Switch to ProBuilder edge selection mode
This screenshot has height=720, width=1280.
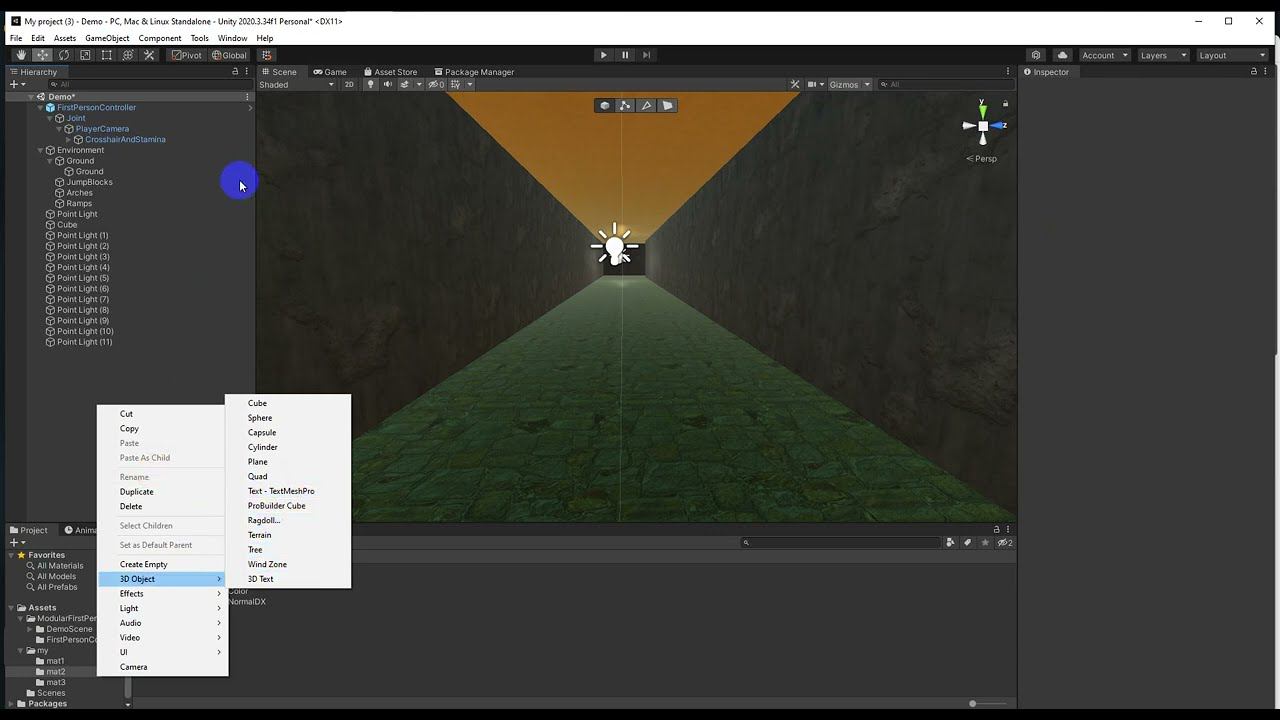[646, 105]
